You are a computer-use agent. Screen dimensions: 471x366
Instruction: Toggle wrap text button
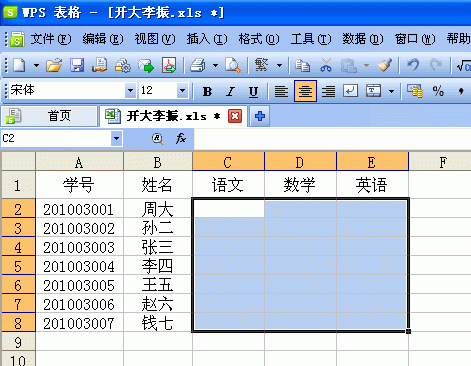[x=350, y=91]
